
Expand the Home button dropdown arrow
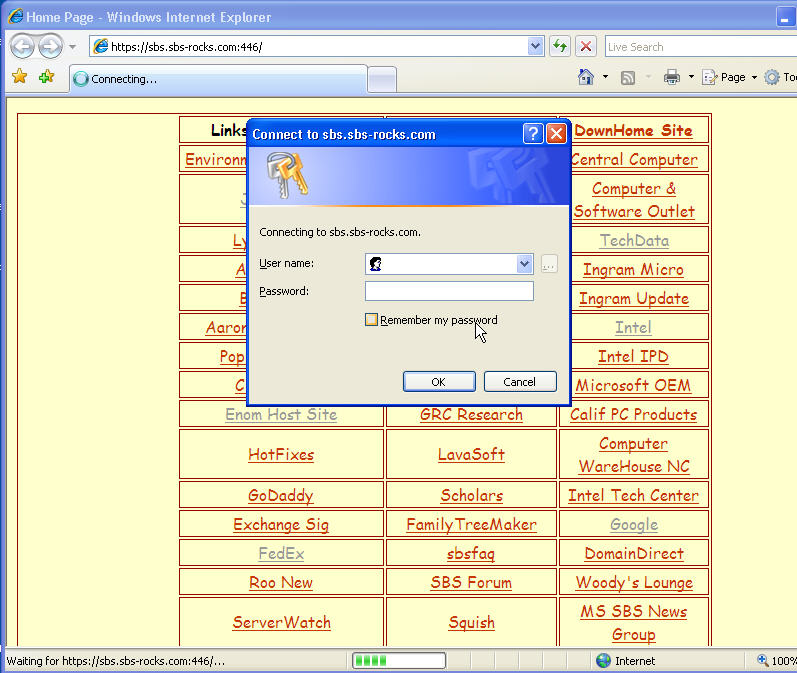click(605, 77)
